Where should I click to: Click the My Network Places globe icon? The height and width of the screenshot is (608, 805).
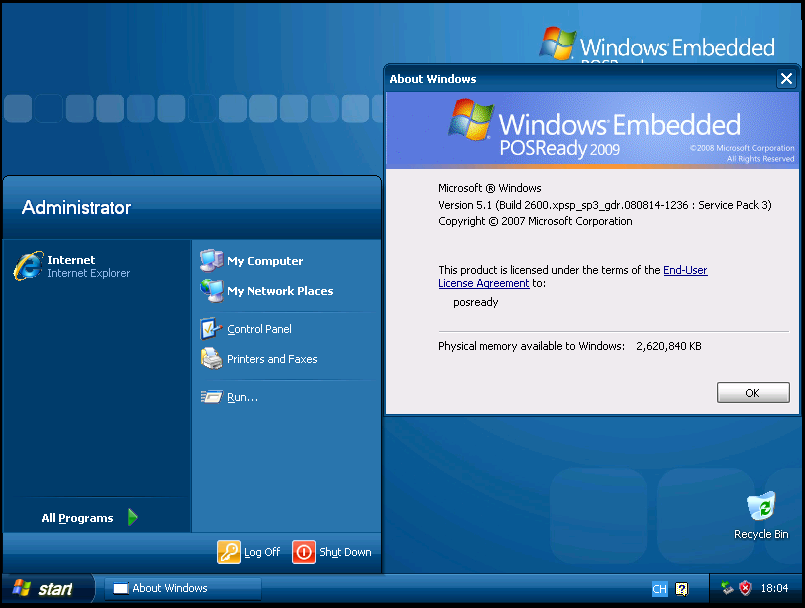pos(211,291)
